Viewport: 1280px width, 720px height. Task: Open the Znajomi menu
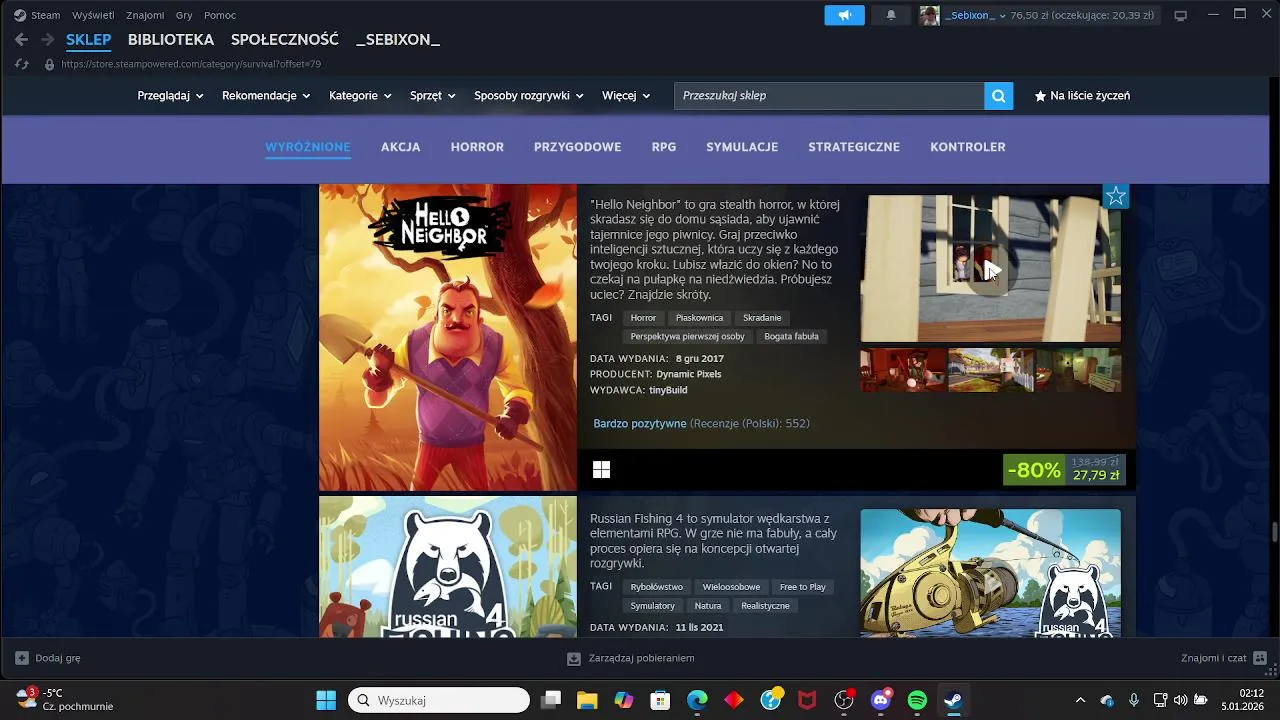tap(145, 15)
